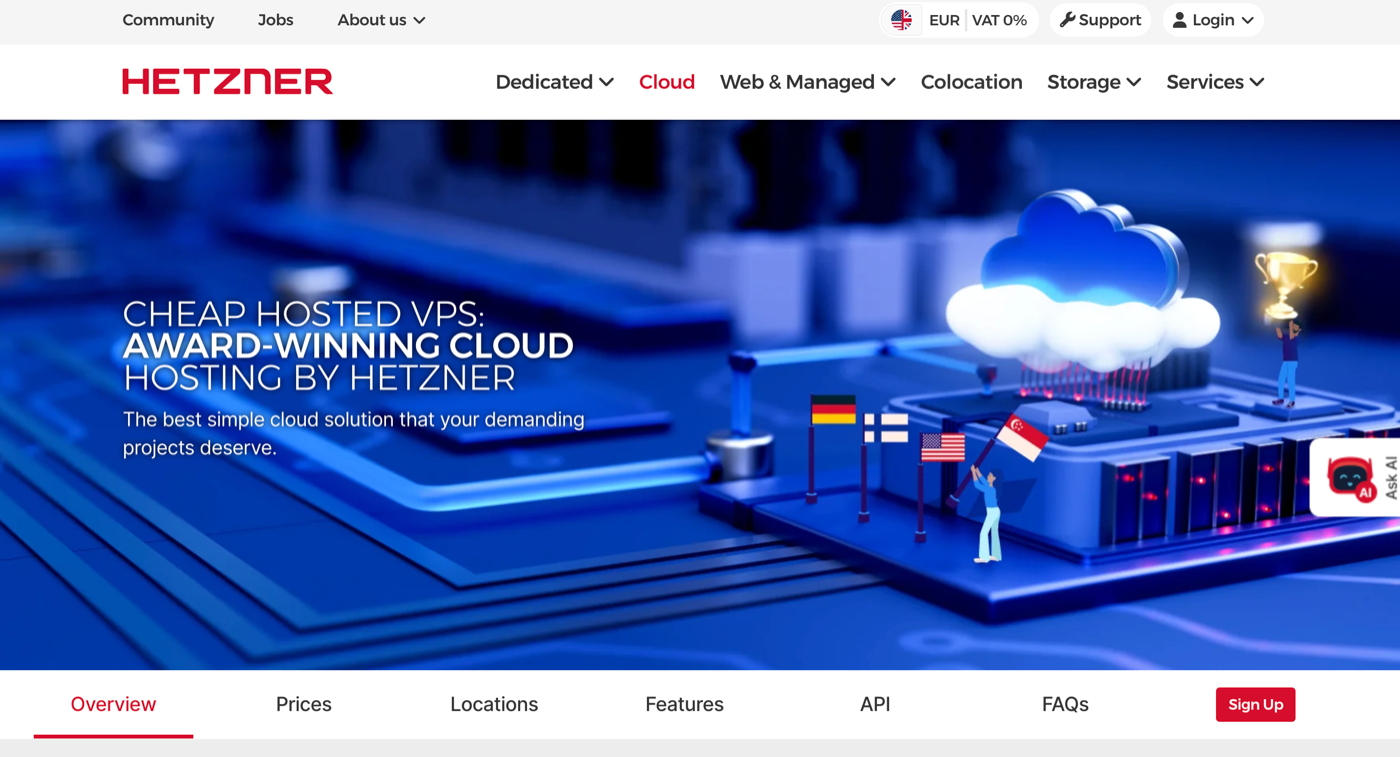Screen dimensions: 1400x757
Task: Open the Ask AI chat robot icon
Action: (x=1352, y=478)
